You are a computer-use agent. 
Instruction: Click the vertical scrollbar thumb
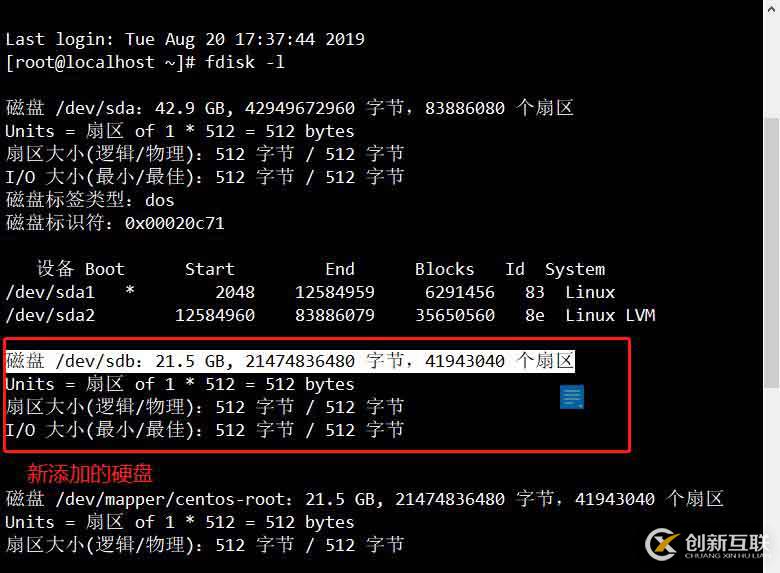[772, 253]
